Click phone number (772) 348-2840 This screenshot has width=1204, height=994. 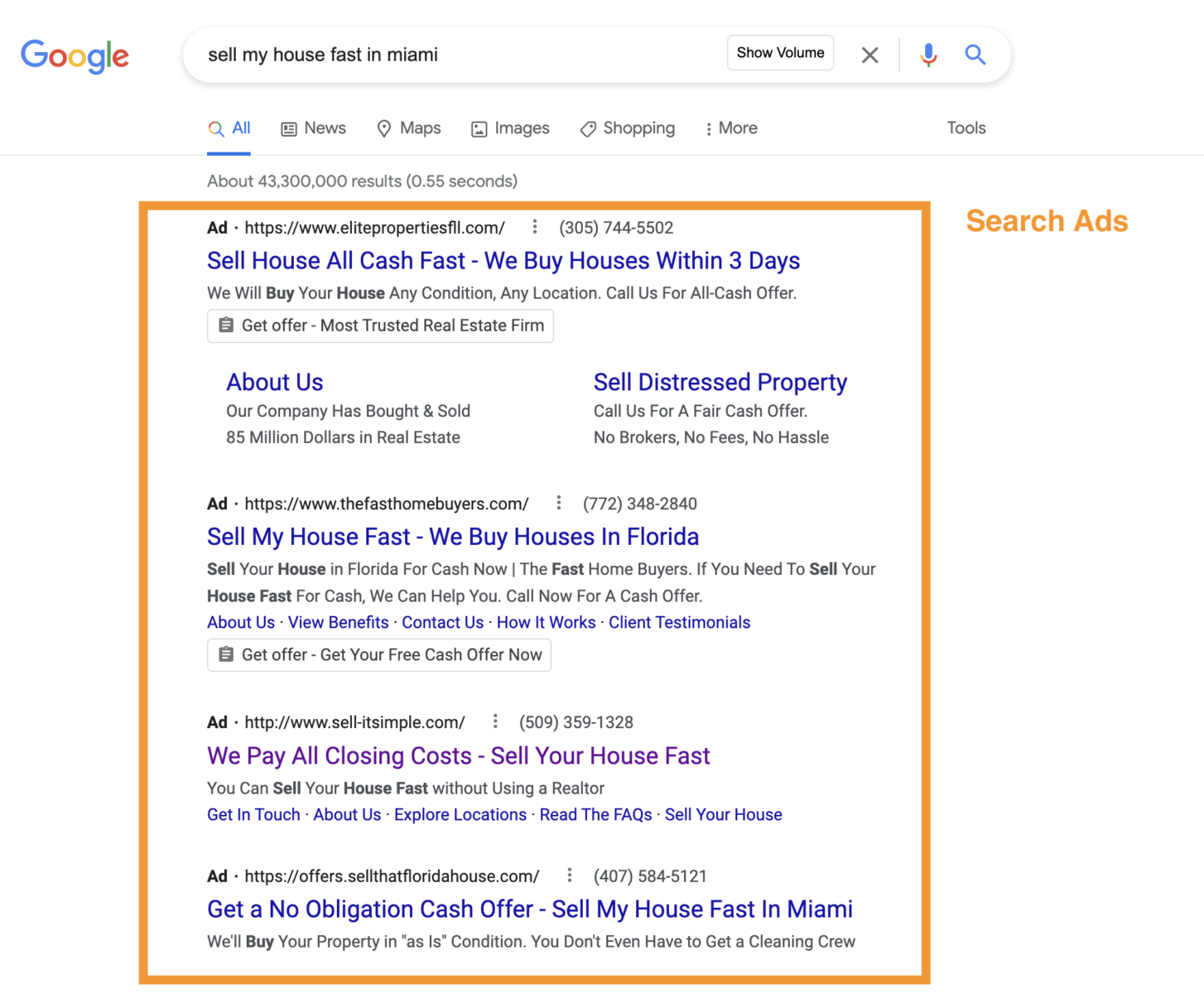click(x=640, y=504)
